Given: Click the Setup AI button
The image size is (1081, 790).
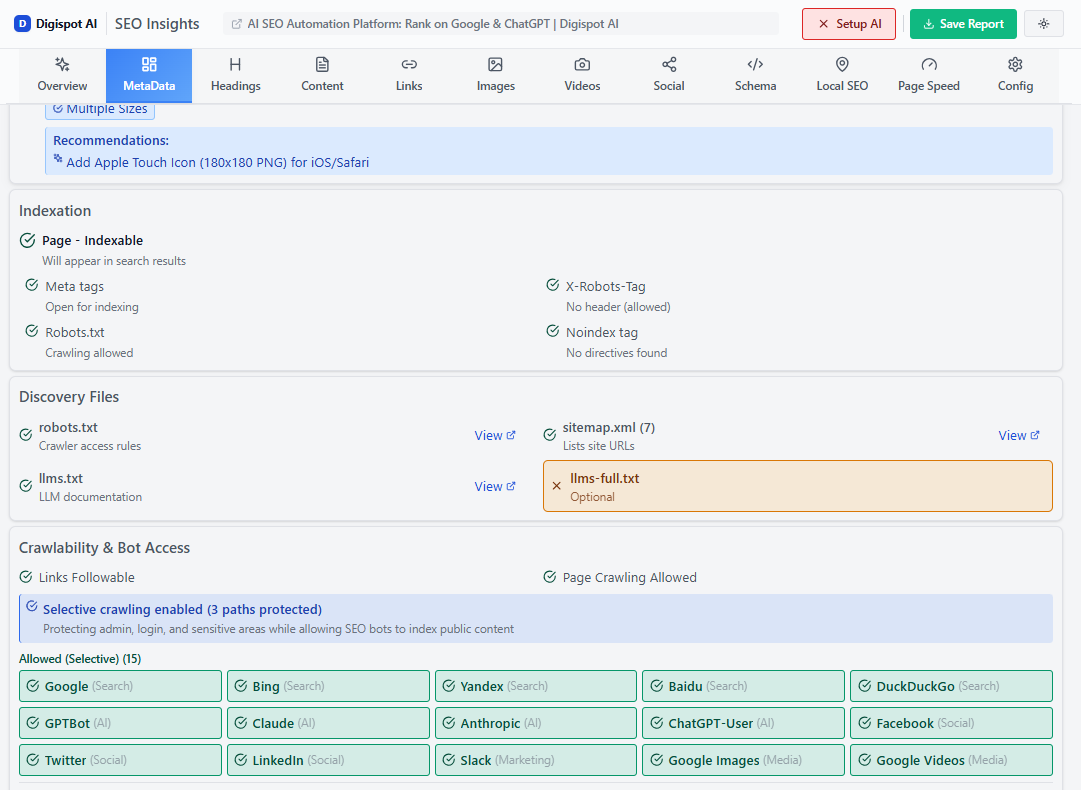Looking at the screenshot, I should pyautogui.click(x=849, y=24).
